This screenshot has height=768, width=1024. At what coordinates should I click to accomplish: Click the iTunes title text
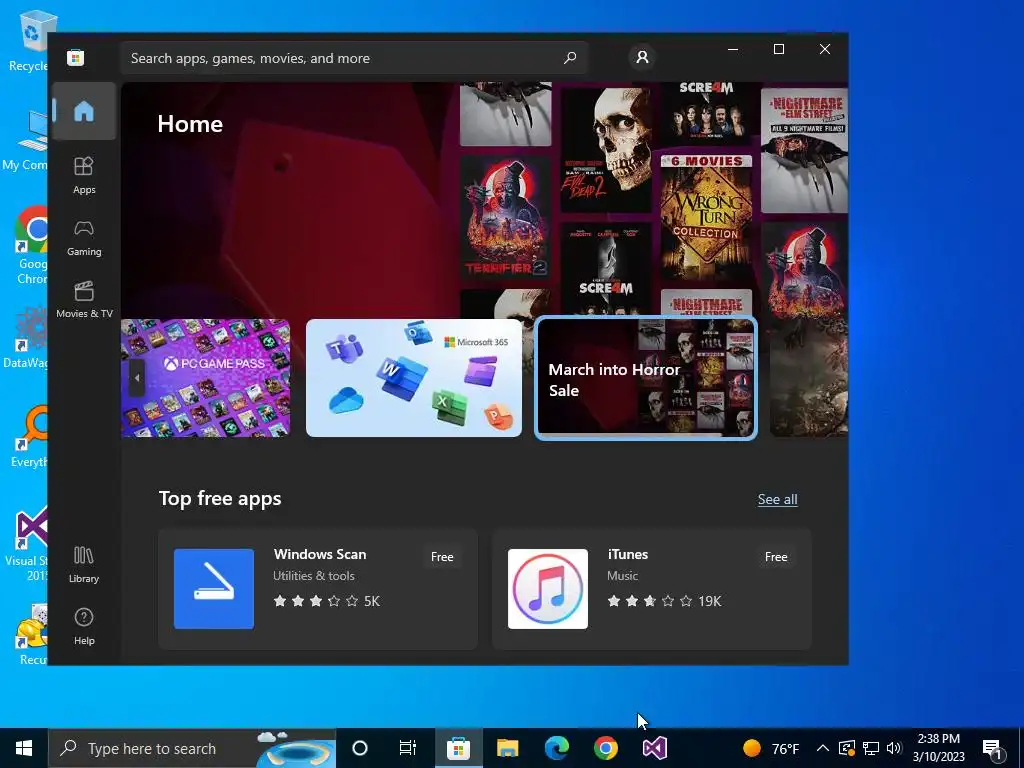(628, 554)
